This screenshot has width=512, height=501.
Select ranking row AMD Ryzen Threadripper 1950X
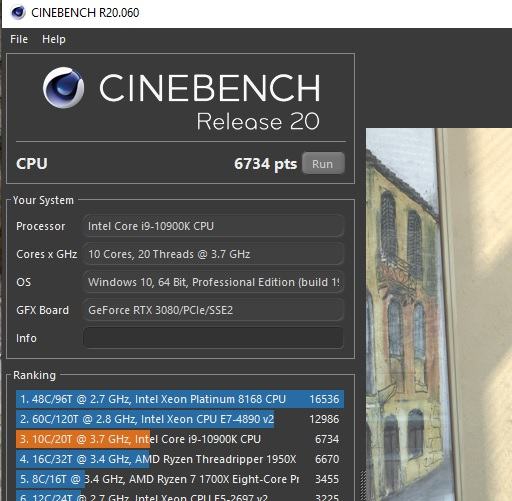[x=180, y=459]
